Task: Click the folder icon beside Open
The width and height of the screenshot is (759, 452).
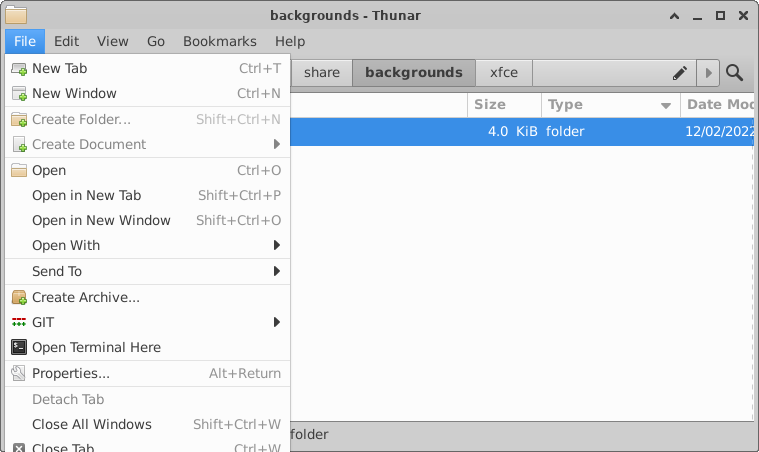Action: coord(19,170)
